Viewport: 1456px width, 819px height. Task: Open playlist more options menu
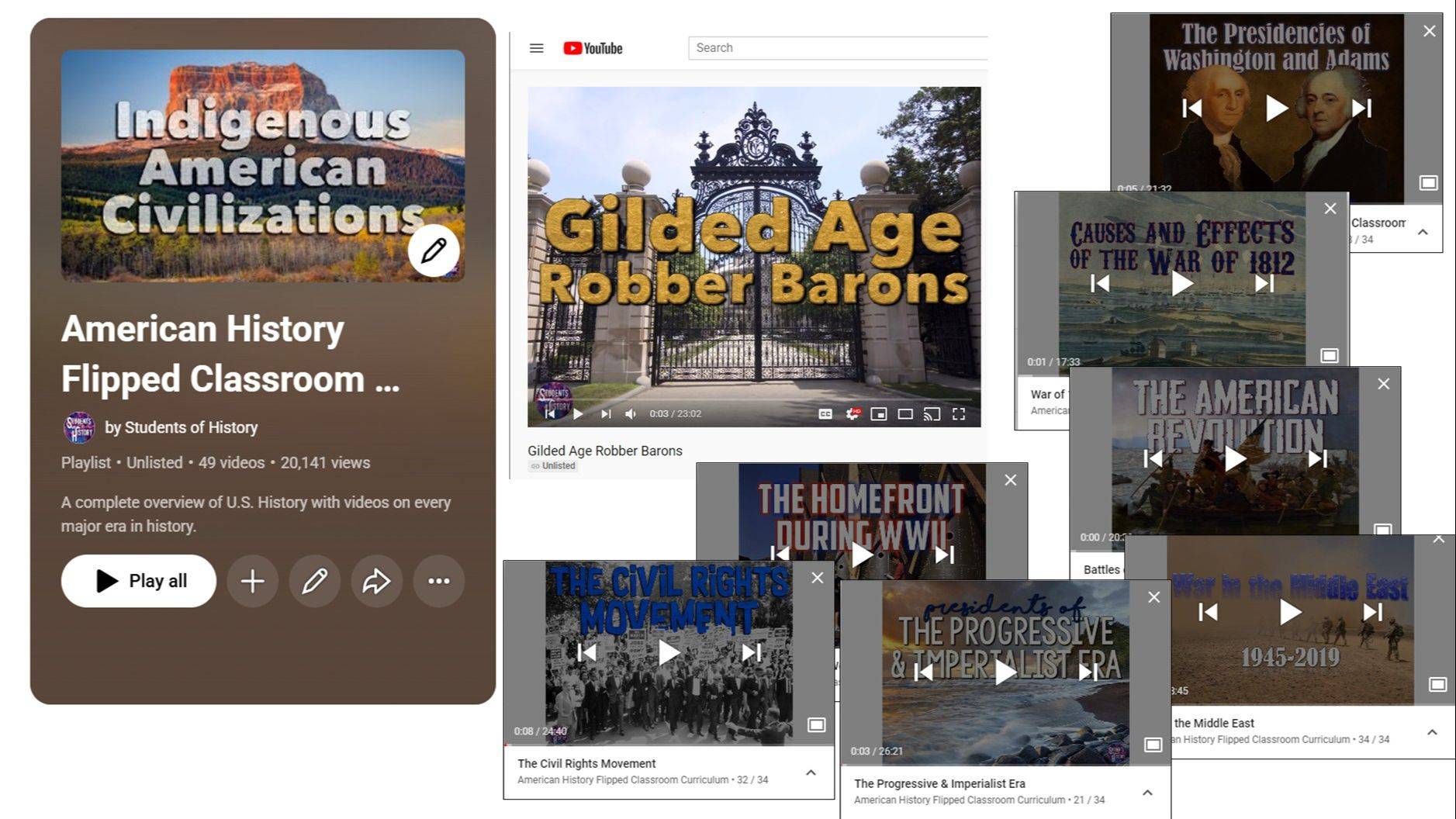coord(439,581)
